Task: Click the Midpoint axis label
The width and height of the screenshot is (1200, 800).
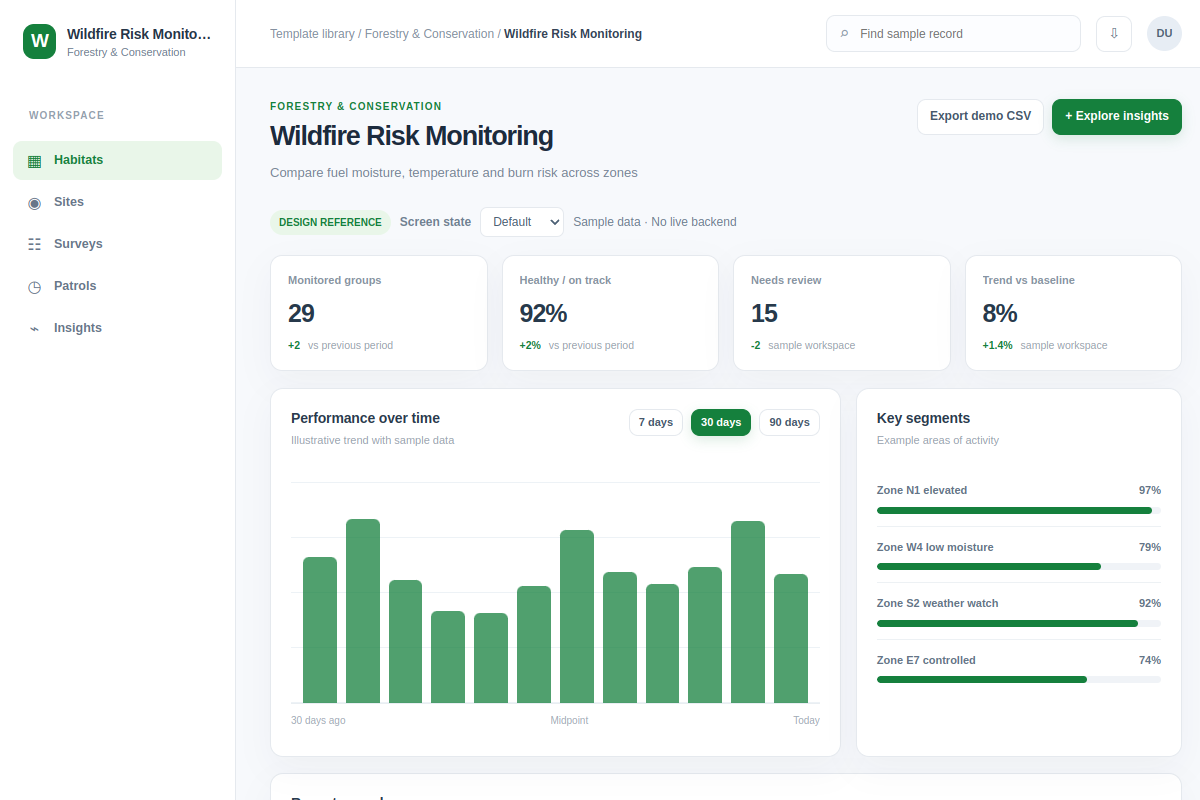Action: (x=569, y=720)
